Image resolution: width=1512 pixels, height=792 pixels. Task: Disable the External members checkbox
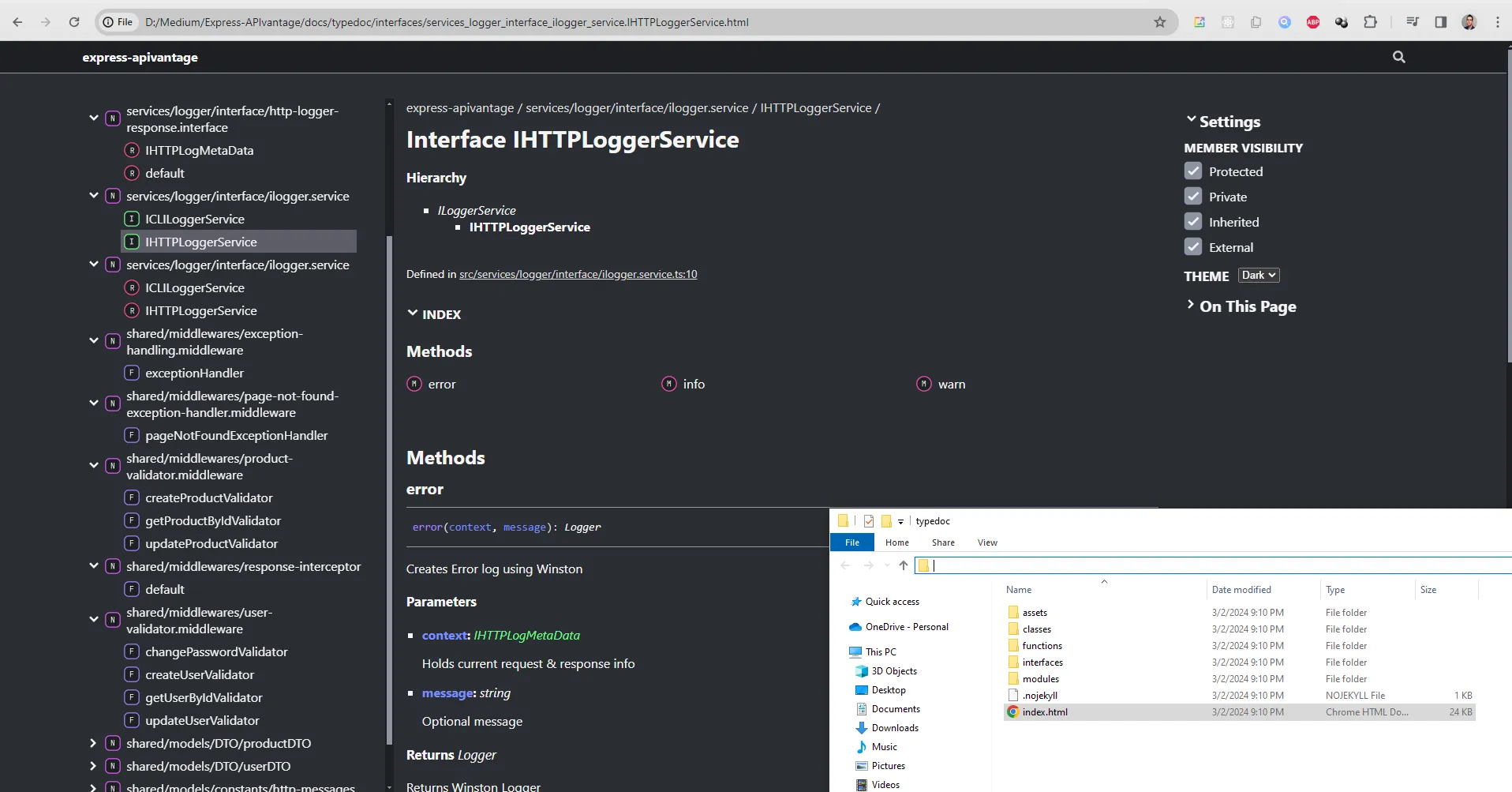click(1193, 247)
